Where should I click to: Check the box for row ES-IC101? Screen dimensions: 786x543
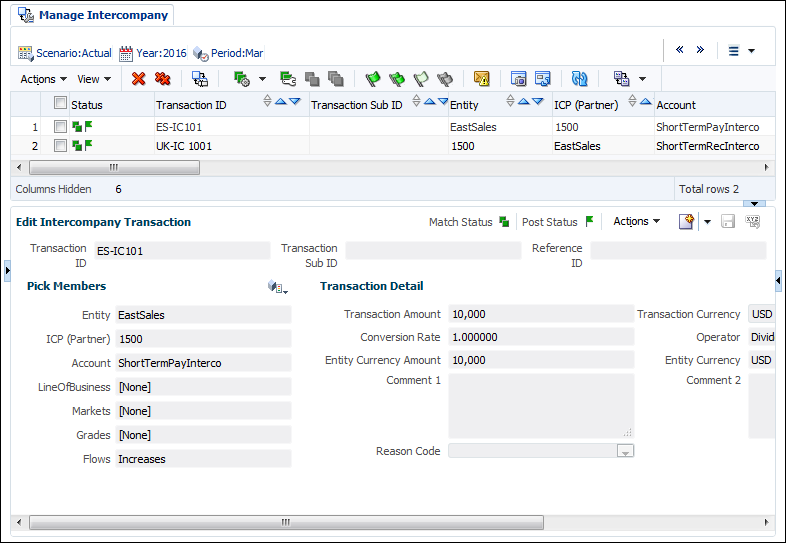coord(60,127)
